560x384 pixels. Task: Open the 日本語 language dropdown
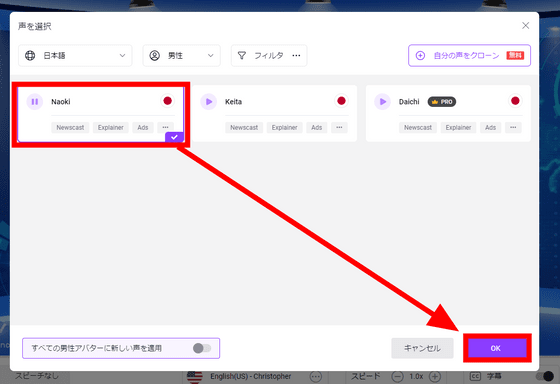75,56
